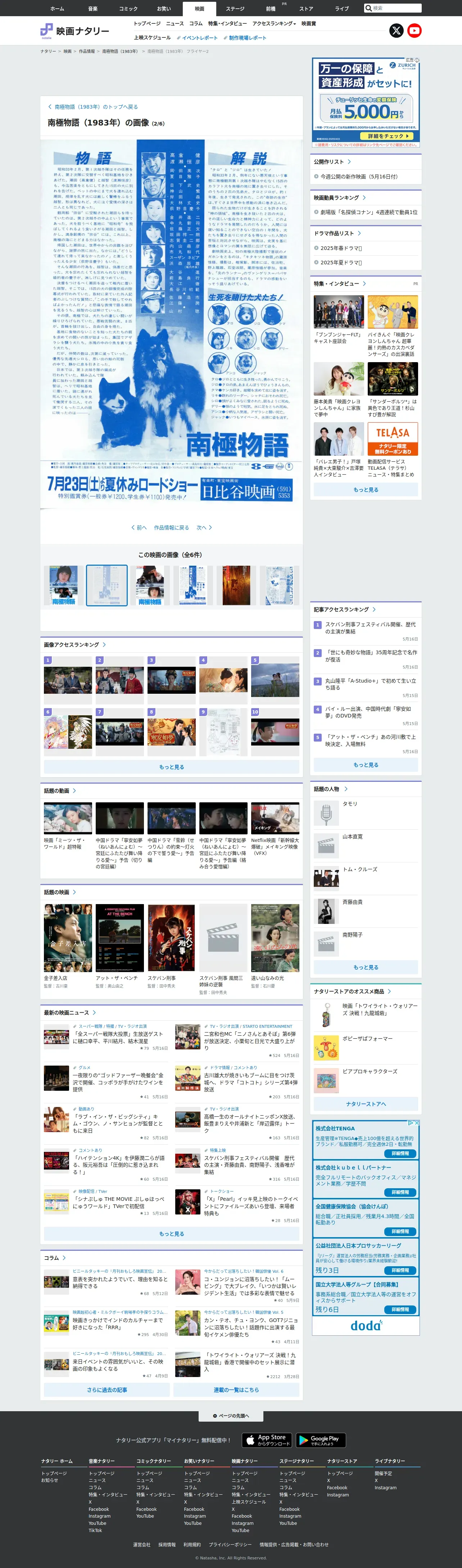Screen dimensions: 462x1568
Task: Open the Tamori microphone placeholder icon
Action: pos(326,813)
